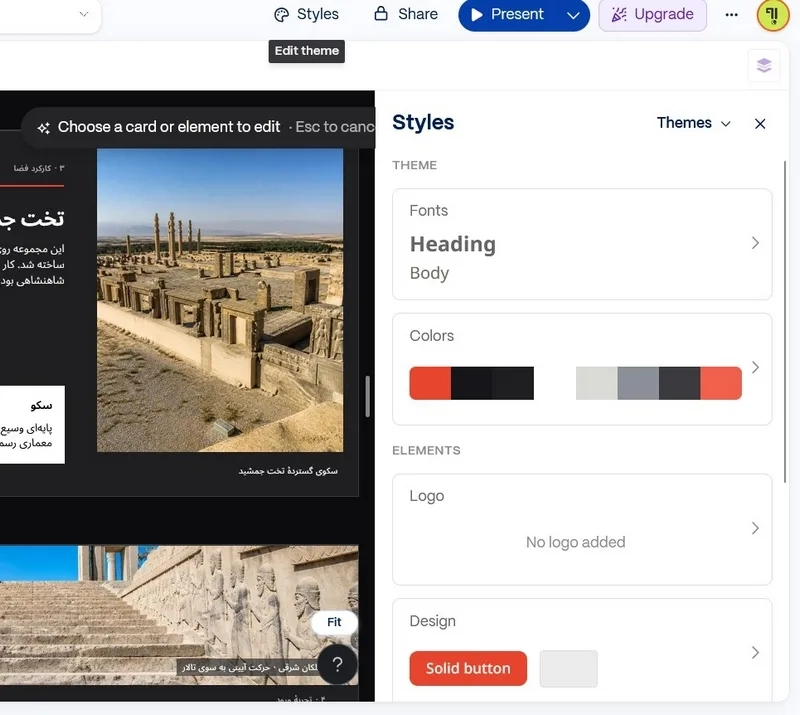Click the Solid button preview
Image resolution: width=800 pixels, height=715 pixels.
click(x=468, y=668)
